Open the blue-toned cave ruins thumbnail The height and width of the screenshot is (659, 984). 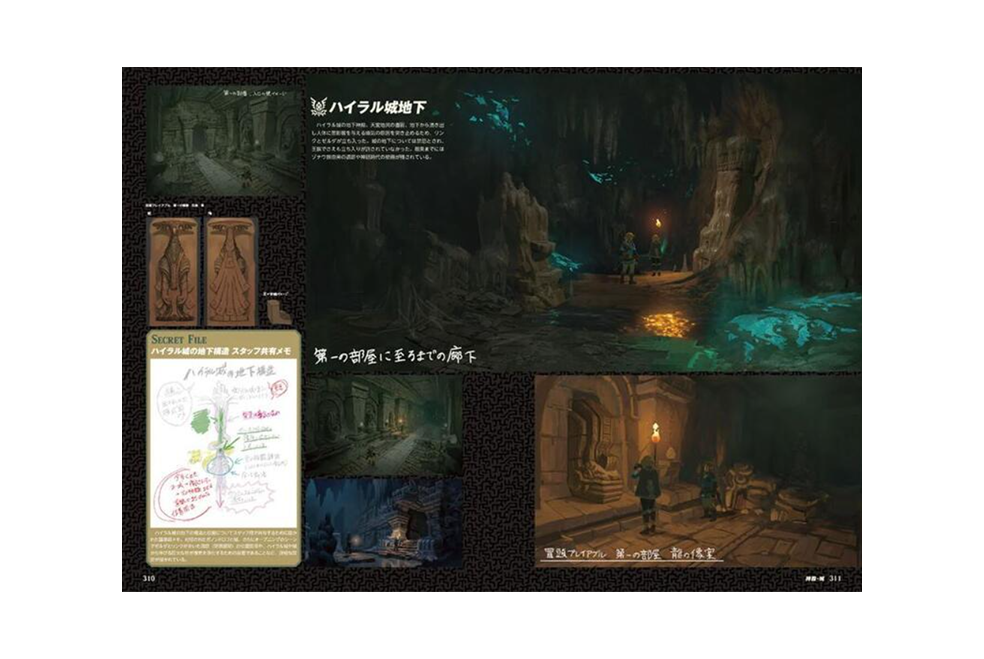point(384,521)
